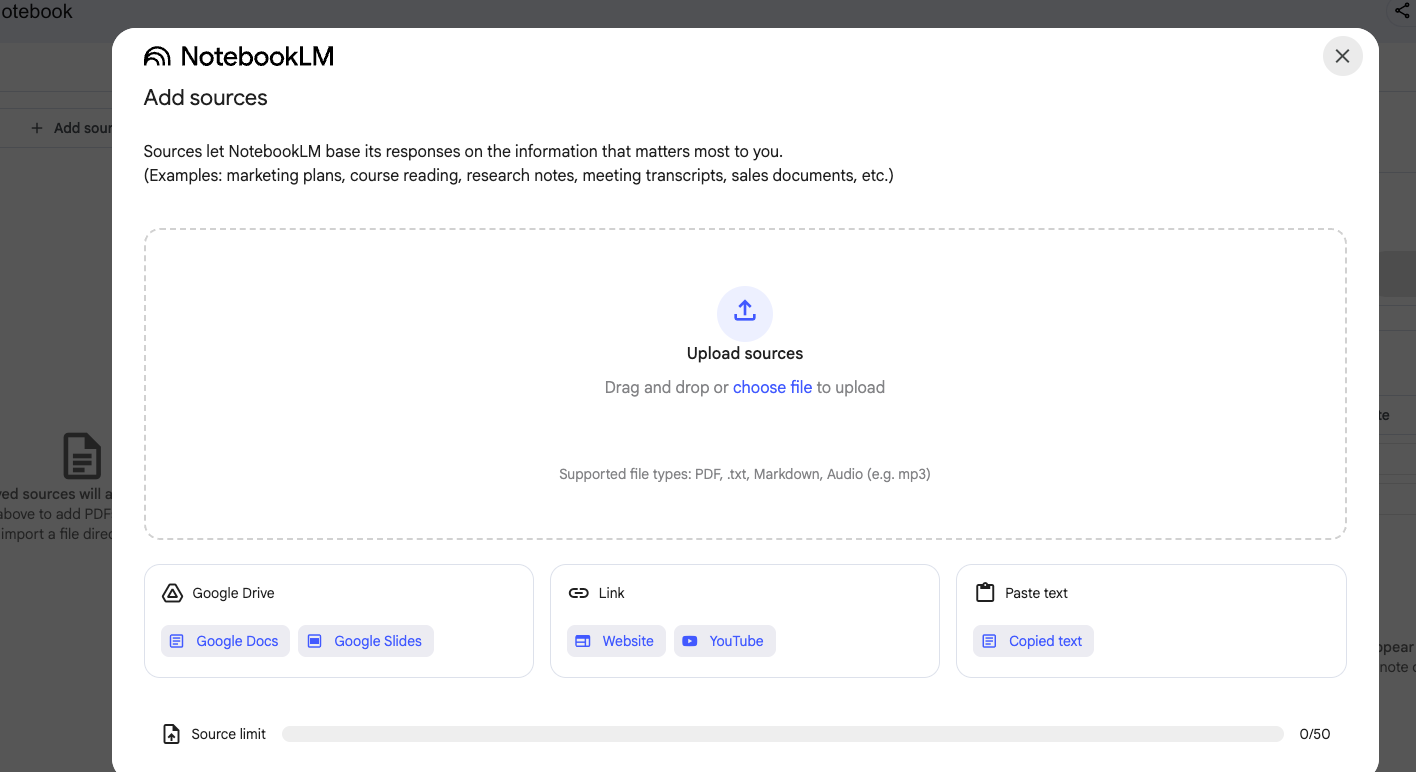Click the Source limit label
Image resolution: width=1416 pixels, height=772 pixels.
tap(229, 734)
